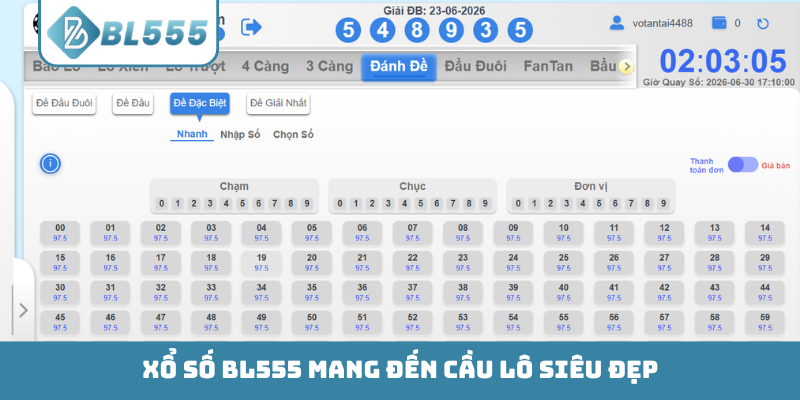
Task: Click the 02:03:05 countdown timer
Action: (723, 61)
